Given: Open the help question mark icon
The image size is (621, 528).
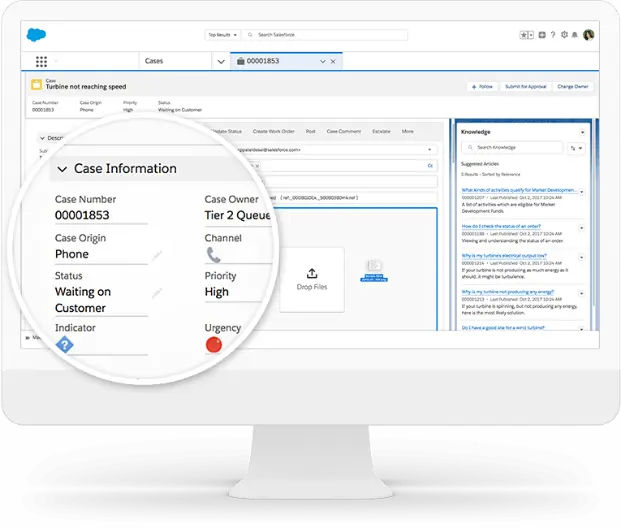Looking at the screenshot, I should (x=553, y=35).
